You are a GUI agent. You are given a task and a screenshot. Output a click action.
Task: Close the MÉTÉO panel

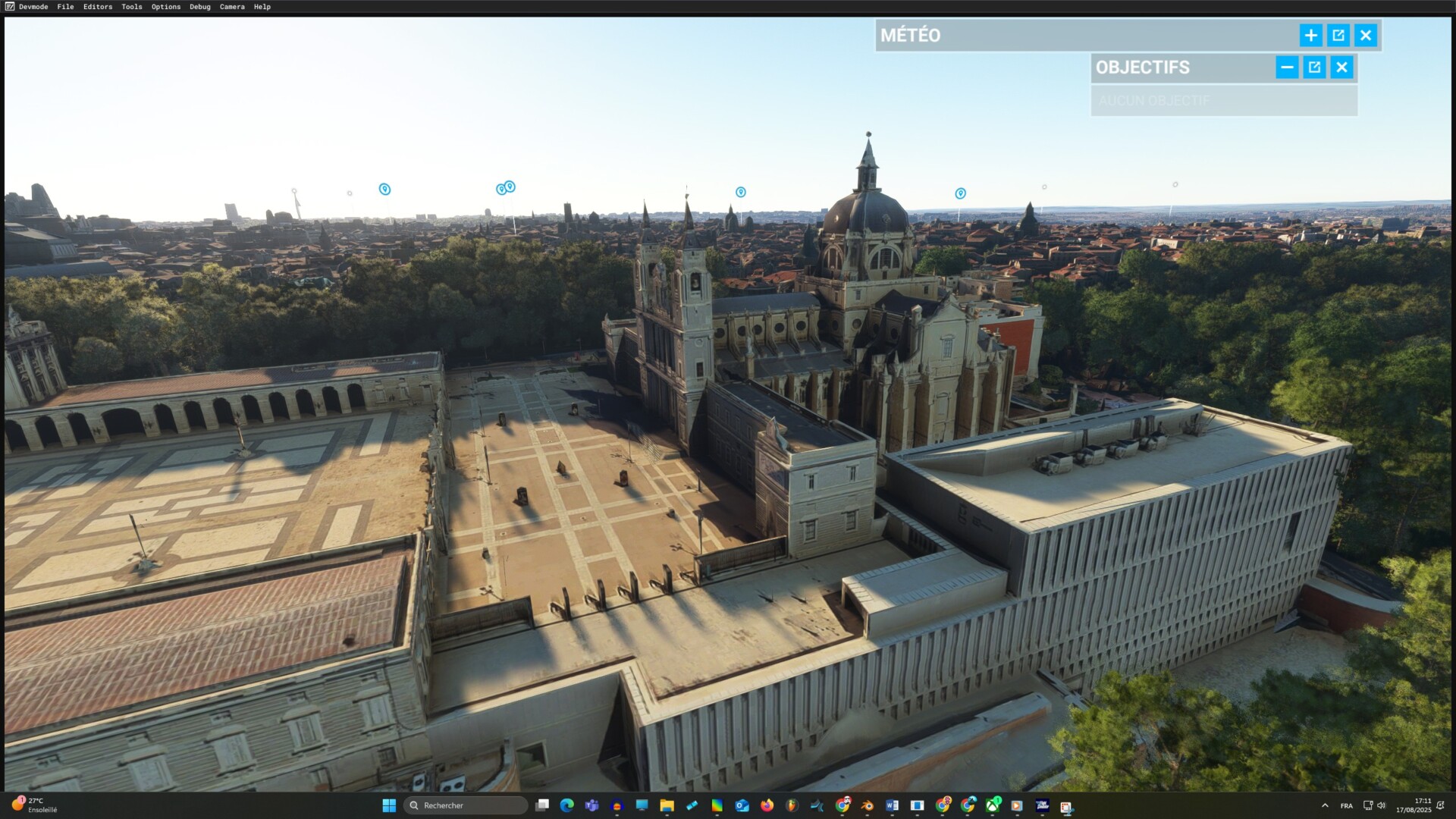tap(1366, 36)
